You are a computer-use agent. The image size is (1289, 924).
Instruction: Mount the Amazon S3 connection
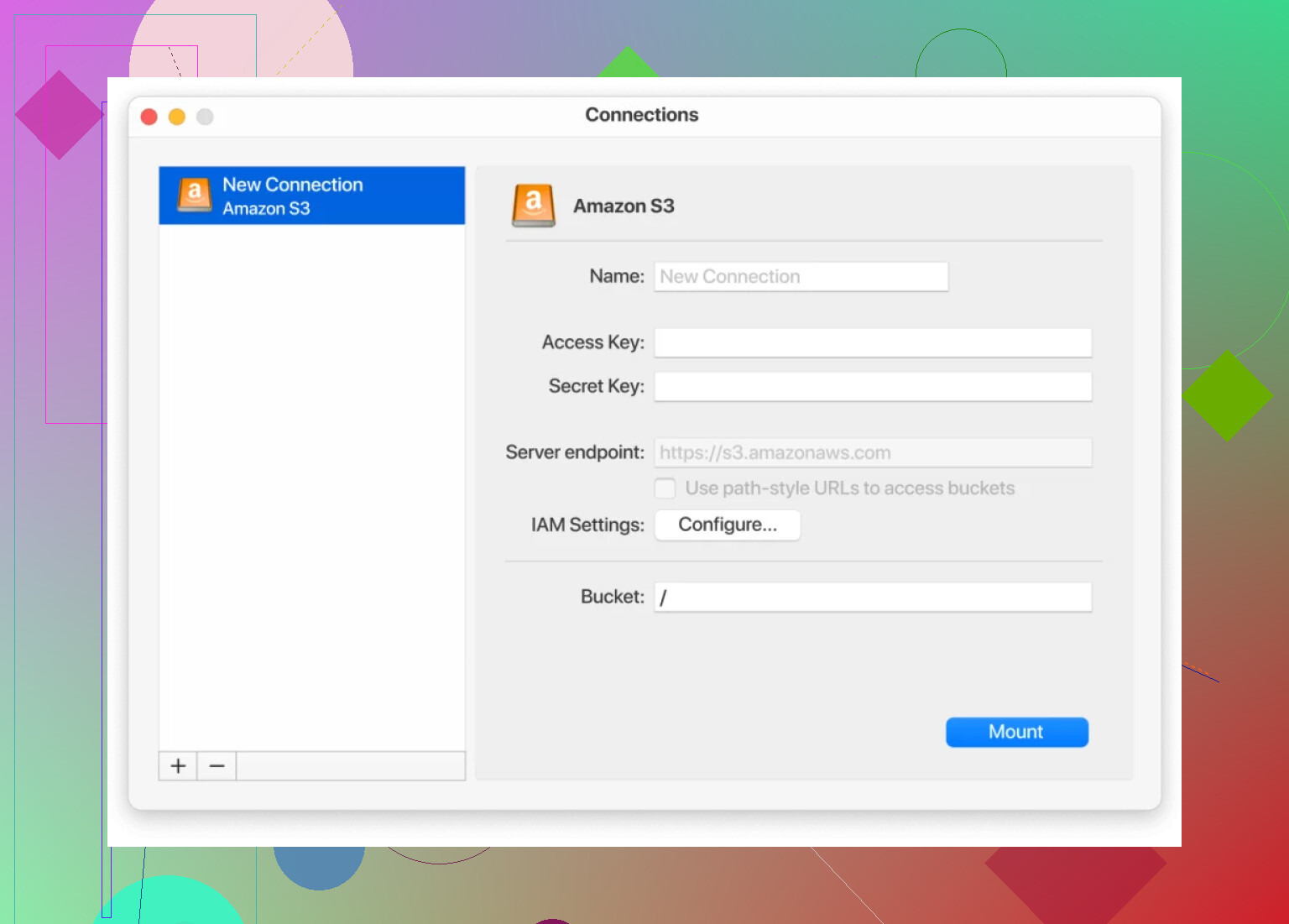1017,732
